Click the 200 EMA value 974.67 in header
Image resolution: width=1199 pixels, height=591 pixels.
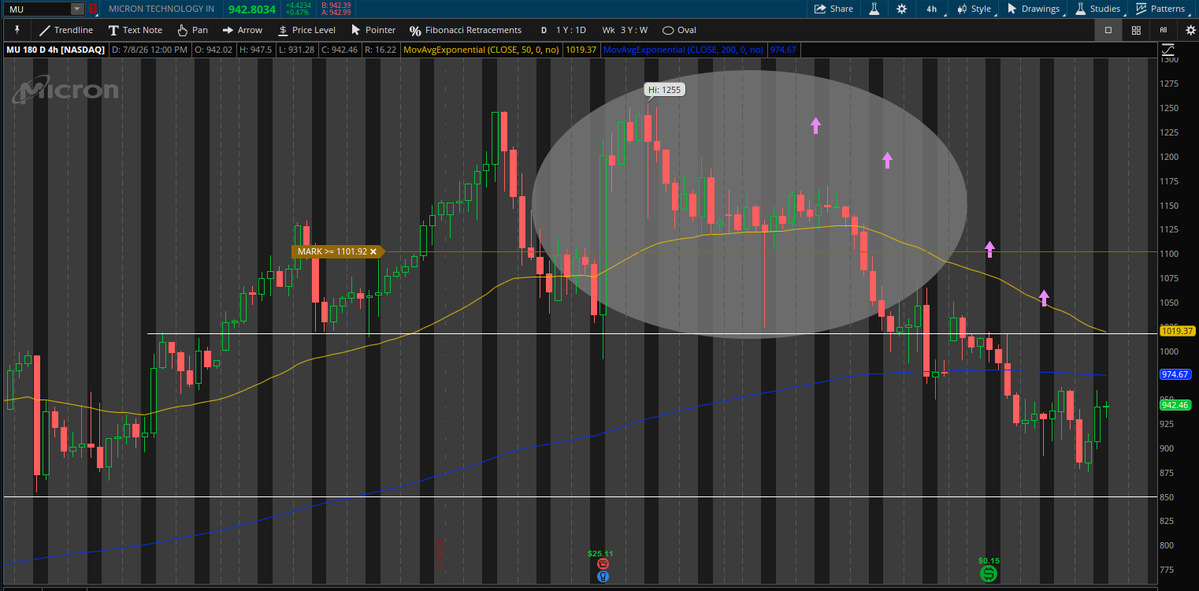pos(784,50)
